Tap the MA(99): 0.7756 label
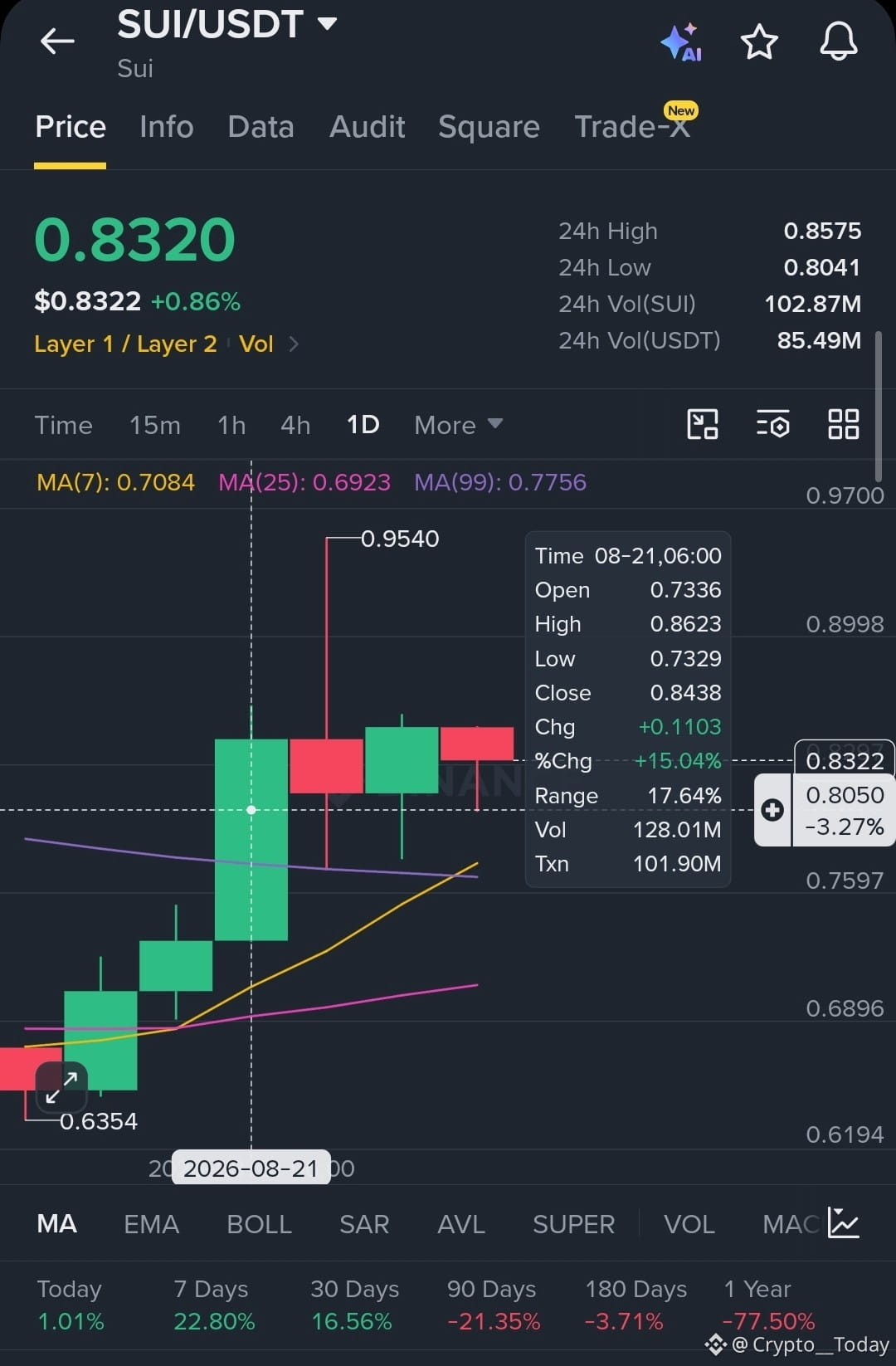 [500, 482]
